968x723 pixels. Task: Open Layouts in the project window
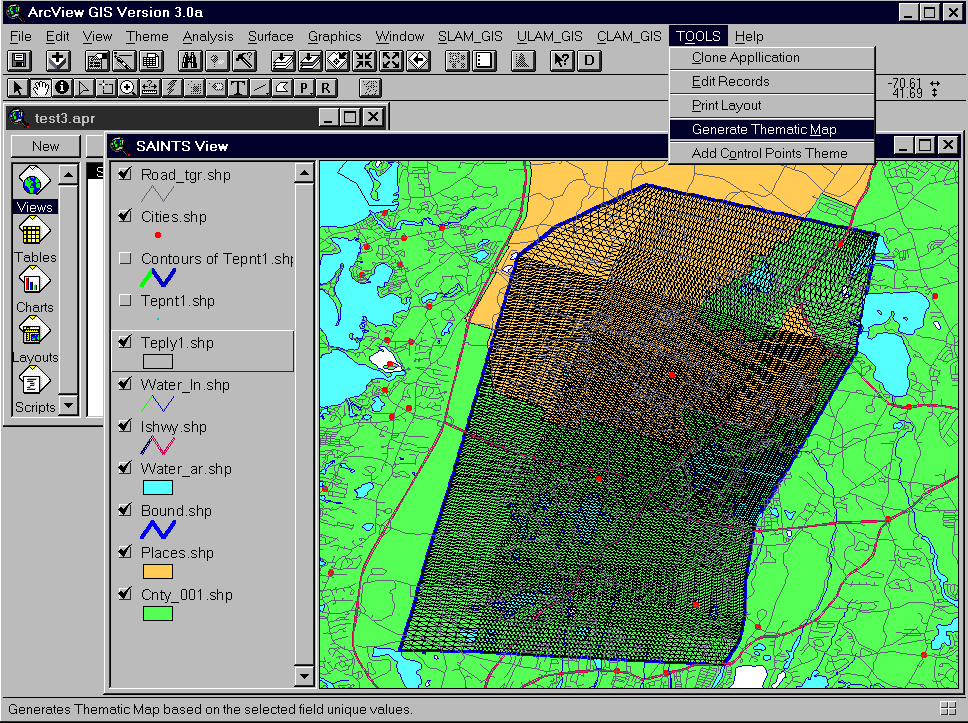(x=34, y=340)
